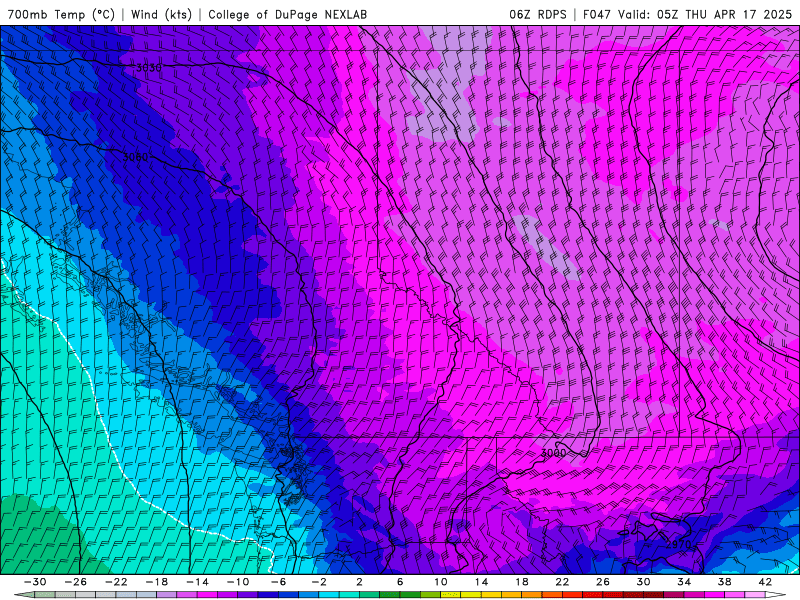
Task: Click the -22 value on the temperature scale
Action: [116, 582]
